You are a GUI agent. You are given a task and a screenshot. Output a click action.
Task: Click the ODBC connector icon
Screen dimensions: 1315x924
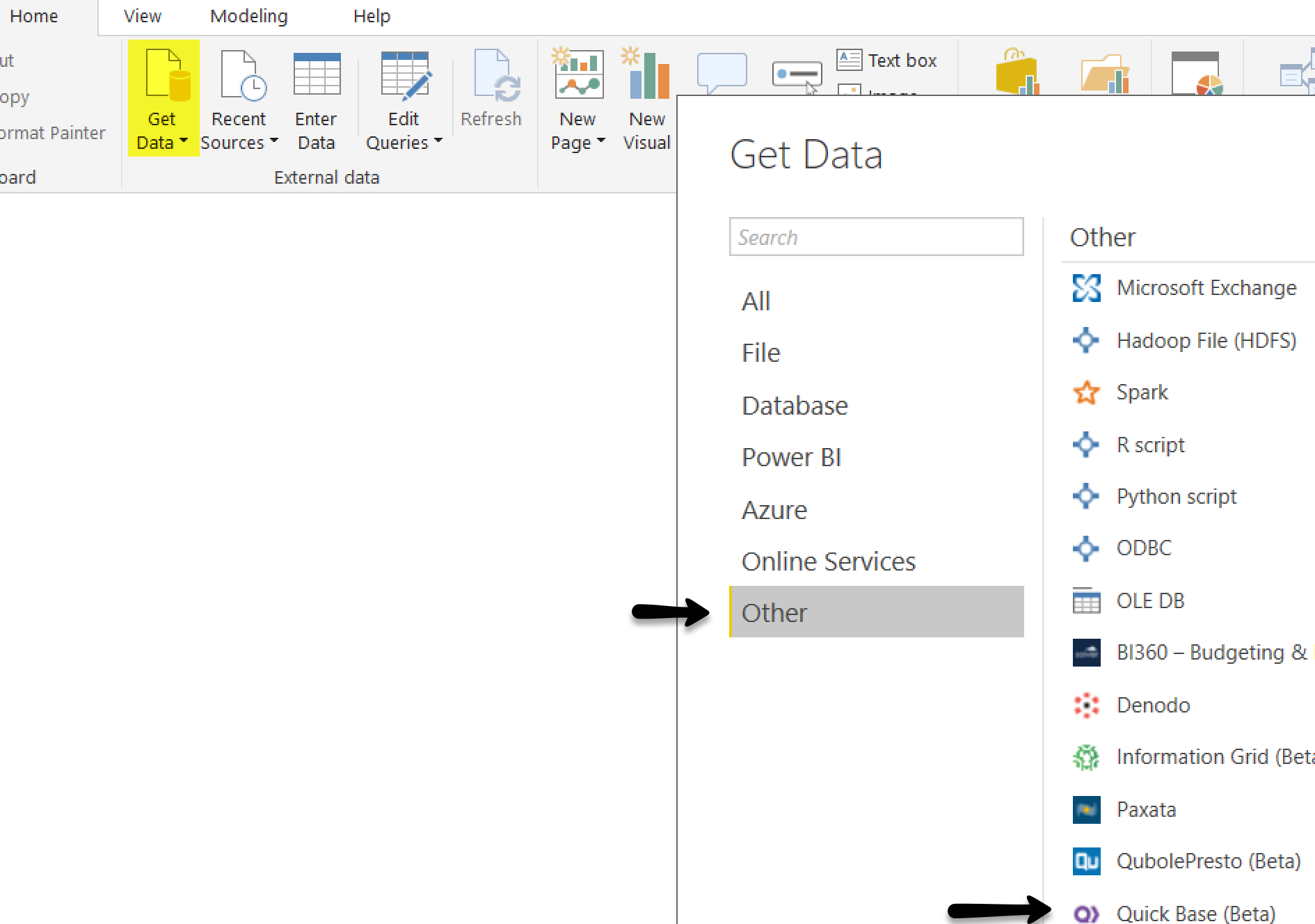point(1086,548)
